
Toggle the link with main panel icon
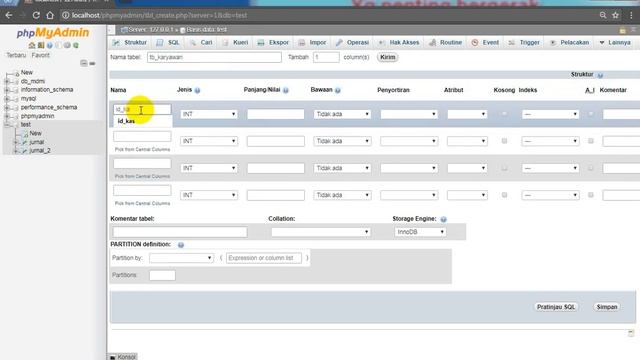[92, 63]
